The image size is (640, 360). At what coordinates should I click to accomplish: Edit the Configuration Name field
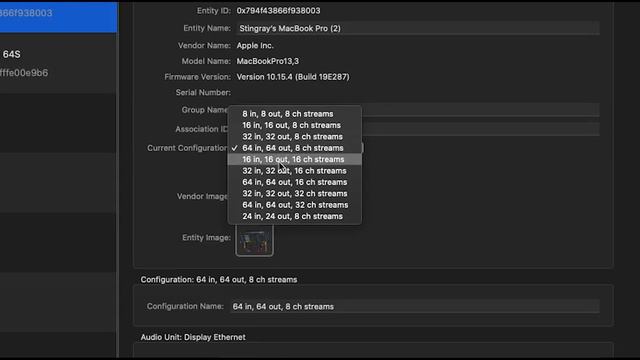coord(415,307)
